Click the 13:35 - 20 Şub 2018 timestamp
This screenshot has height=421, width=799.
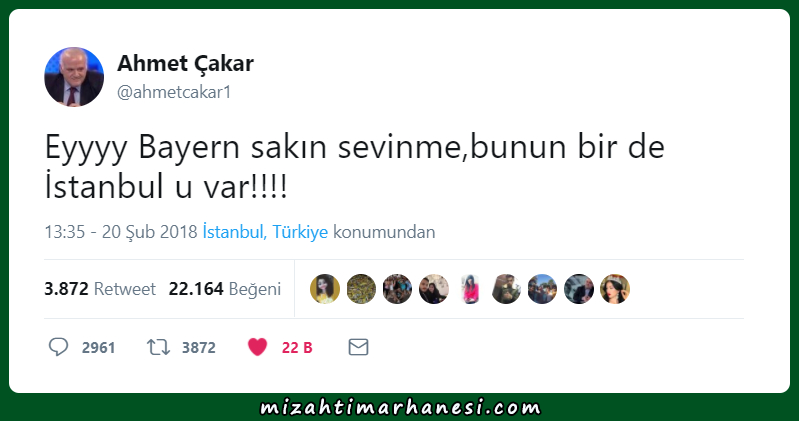pos(121,232)
